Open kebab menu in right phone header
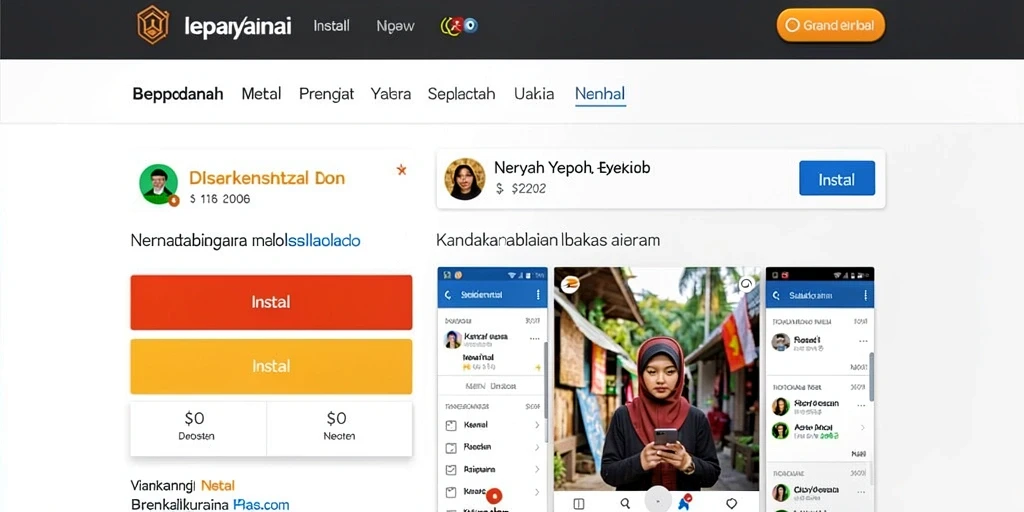Viewport: 1024px width, 512px height. (864, 295)
